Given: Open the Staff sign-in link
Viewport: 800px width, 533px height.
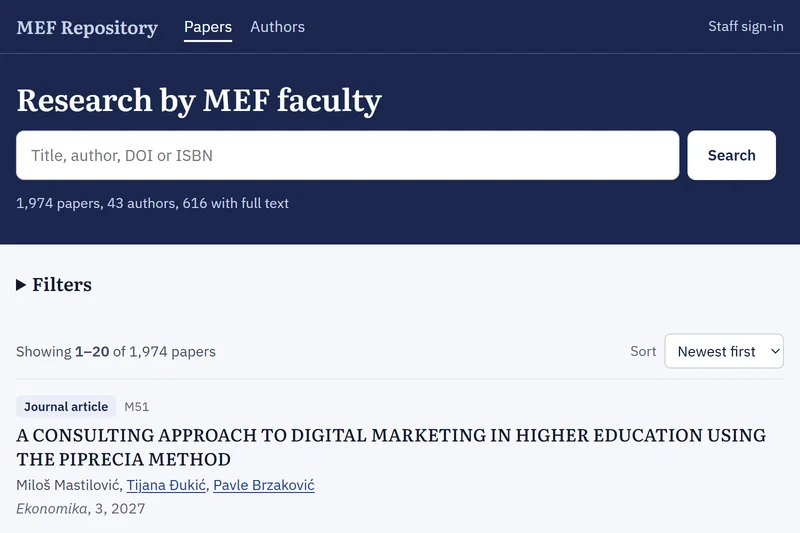Looking at the screenshot, I should 745,27.
